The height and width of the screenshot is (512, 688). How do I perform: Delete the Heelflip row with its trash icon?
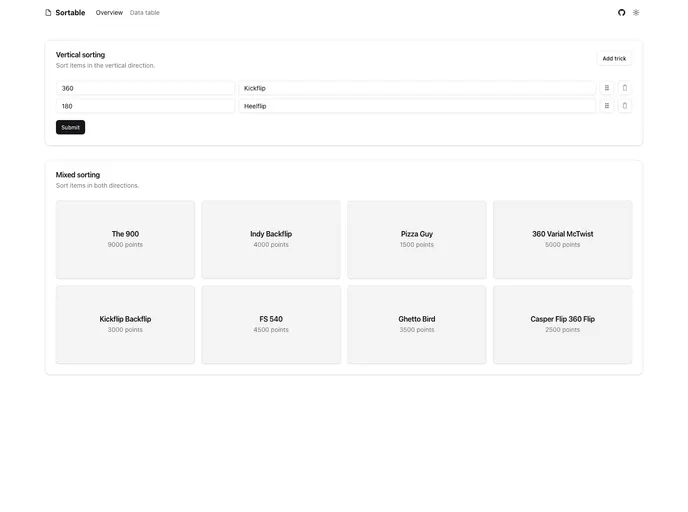[x=625, y=106]
